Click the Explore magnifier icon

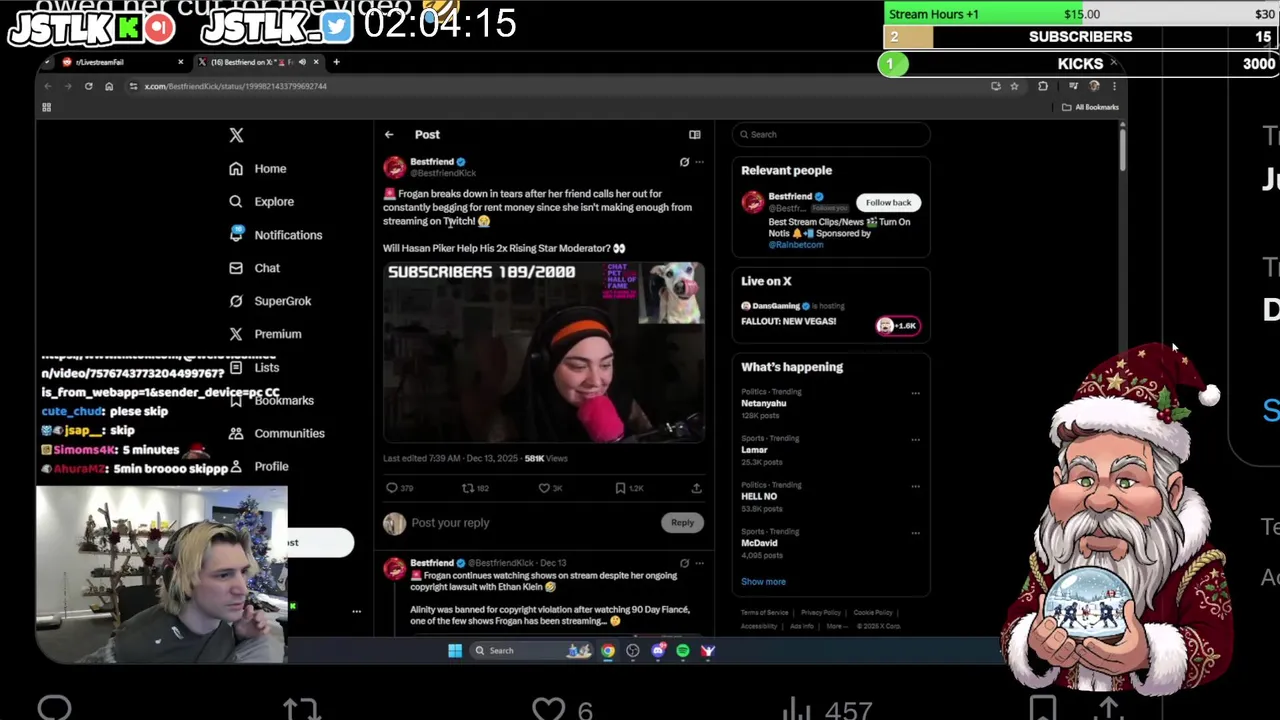point(236,202)
